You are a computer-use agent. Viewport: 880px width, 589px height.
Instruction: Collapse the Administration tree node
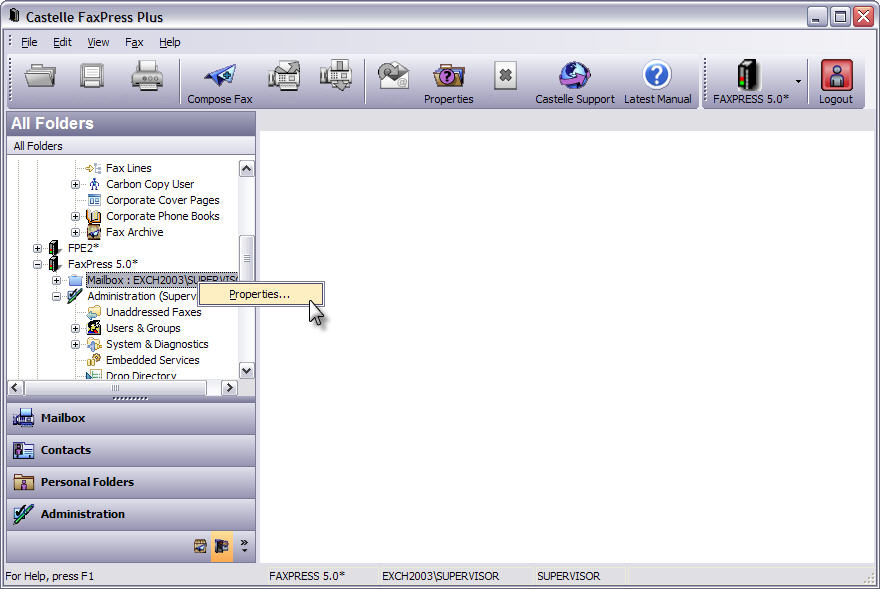point(56,296)
